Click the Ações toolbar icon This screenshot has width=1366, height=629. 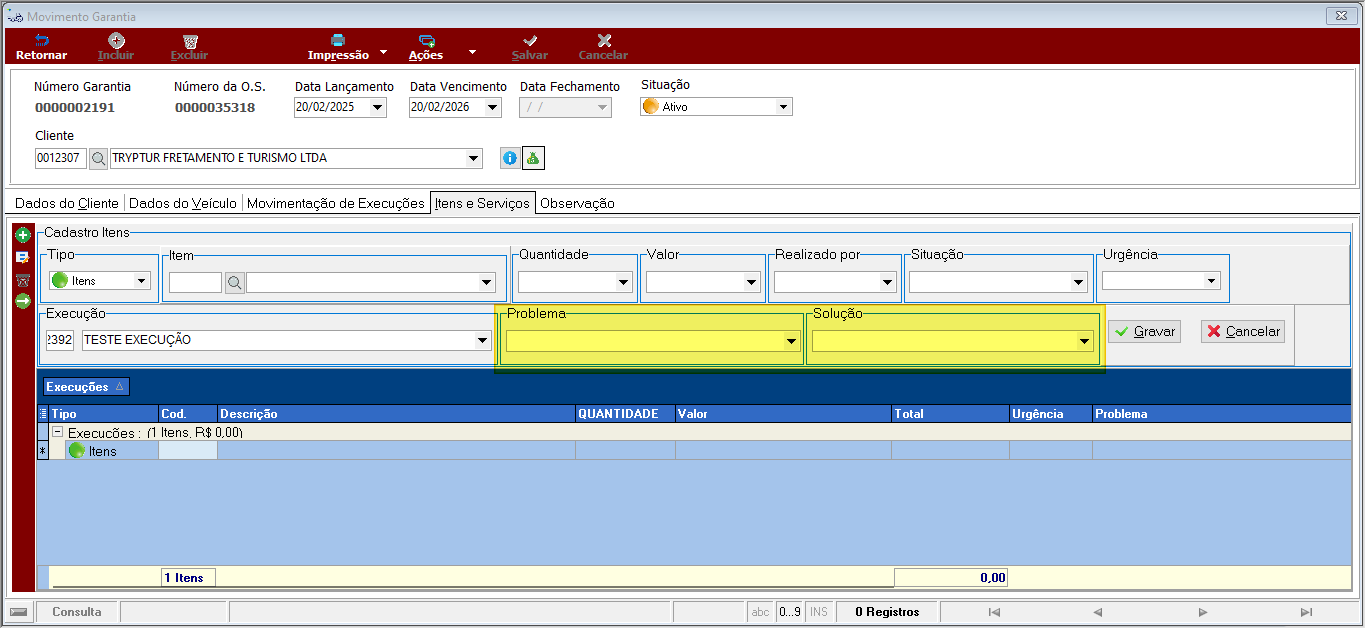click(426, 40)
